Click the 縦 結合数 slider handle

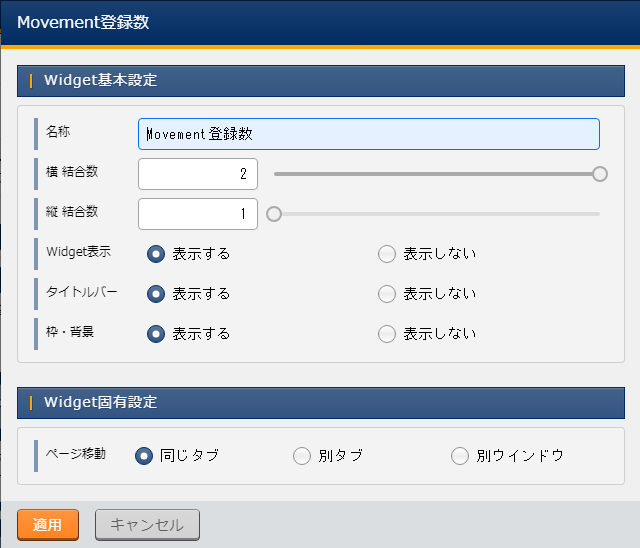(x=274, y=214)
